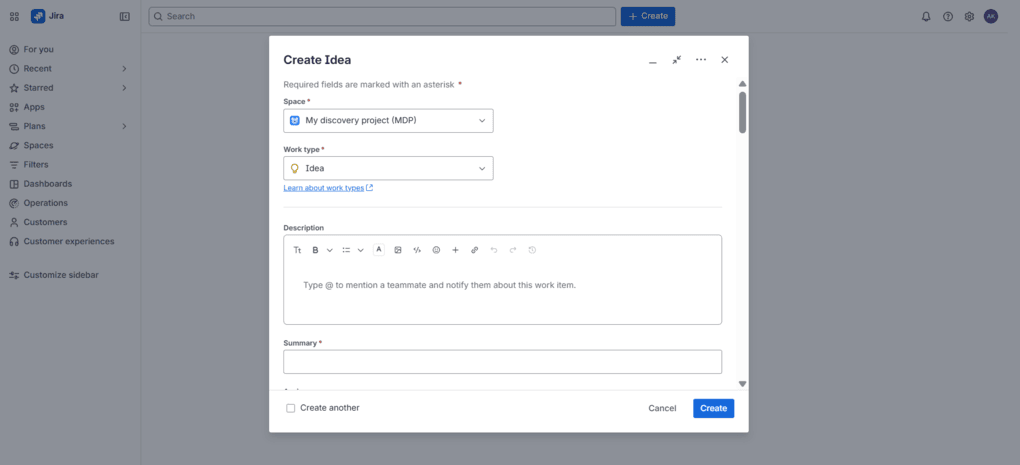The width and height of the screenshot is (1020, 465).
Task: Click the top bar Create button
Action: [648, 16]
